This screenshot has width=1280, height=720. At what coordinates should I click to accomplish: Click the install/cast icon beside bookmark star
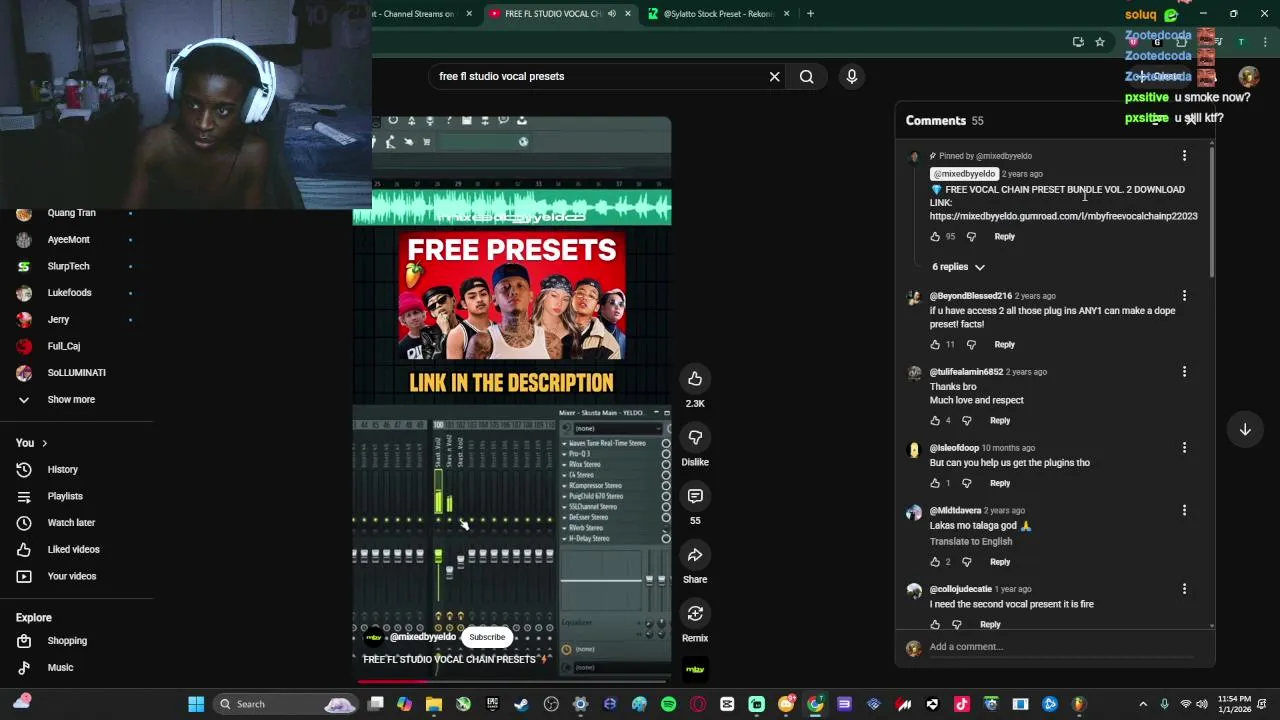(x=1078, y=42)
